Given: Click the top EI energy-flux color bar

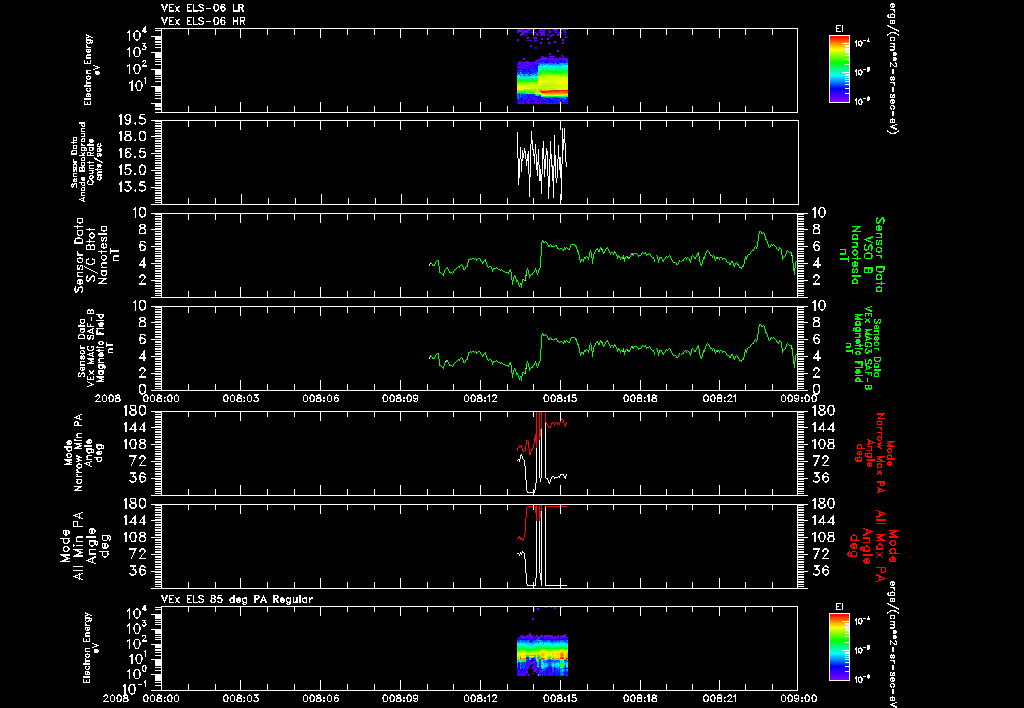Looking at the screenshot, I should point(839,69).
